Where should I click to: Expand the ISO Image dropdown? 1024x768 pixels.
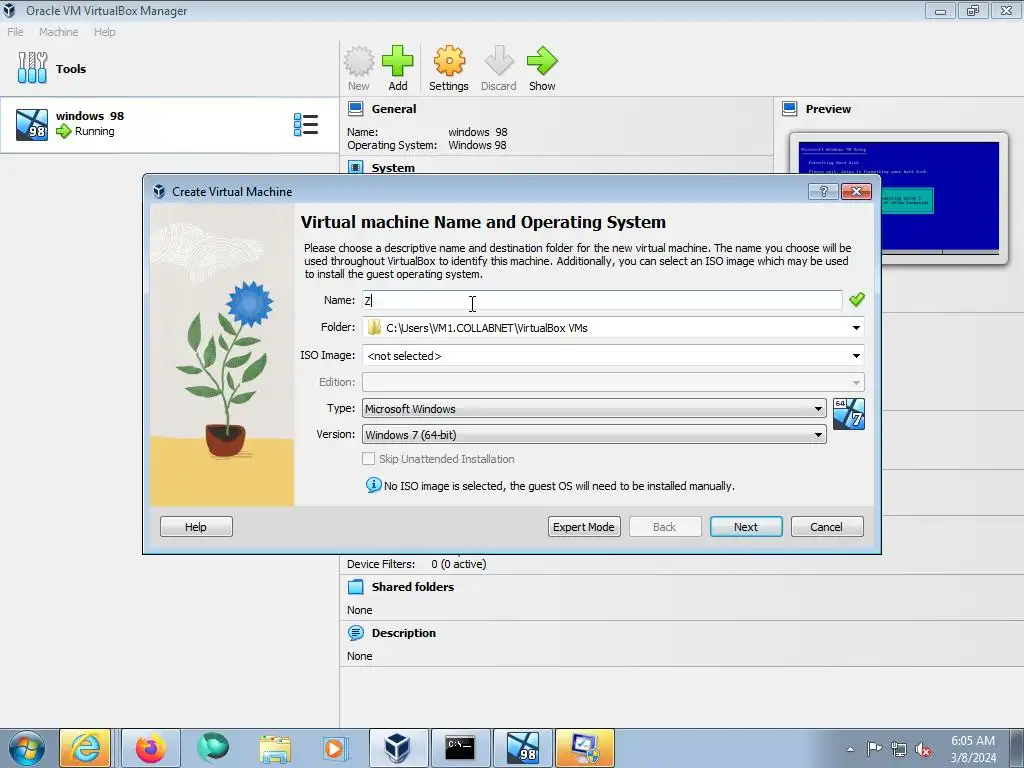856,356
